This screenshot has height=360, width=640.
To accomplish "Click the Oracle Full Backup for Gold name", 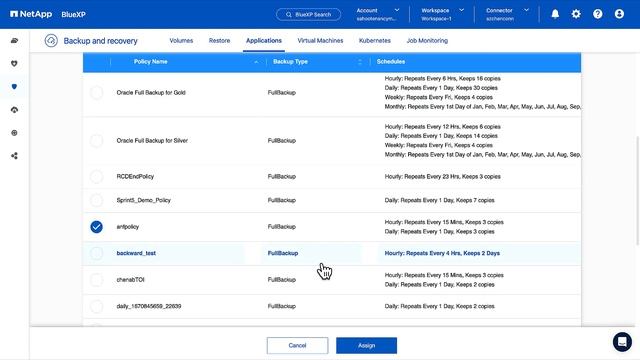I will coord(151,93).
